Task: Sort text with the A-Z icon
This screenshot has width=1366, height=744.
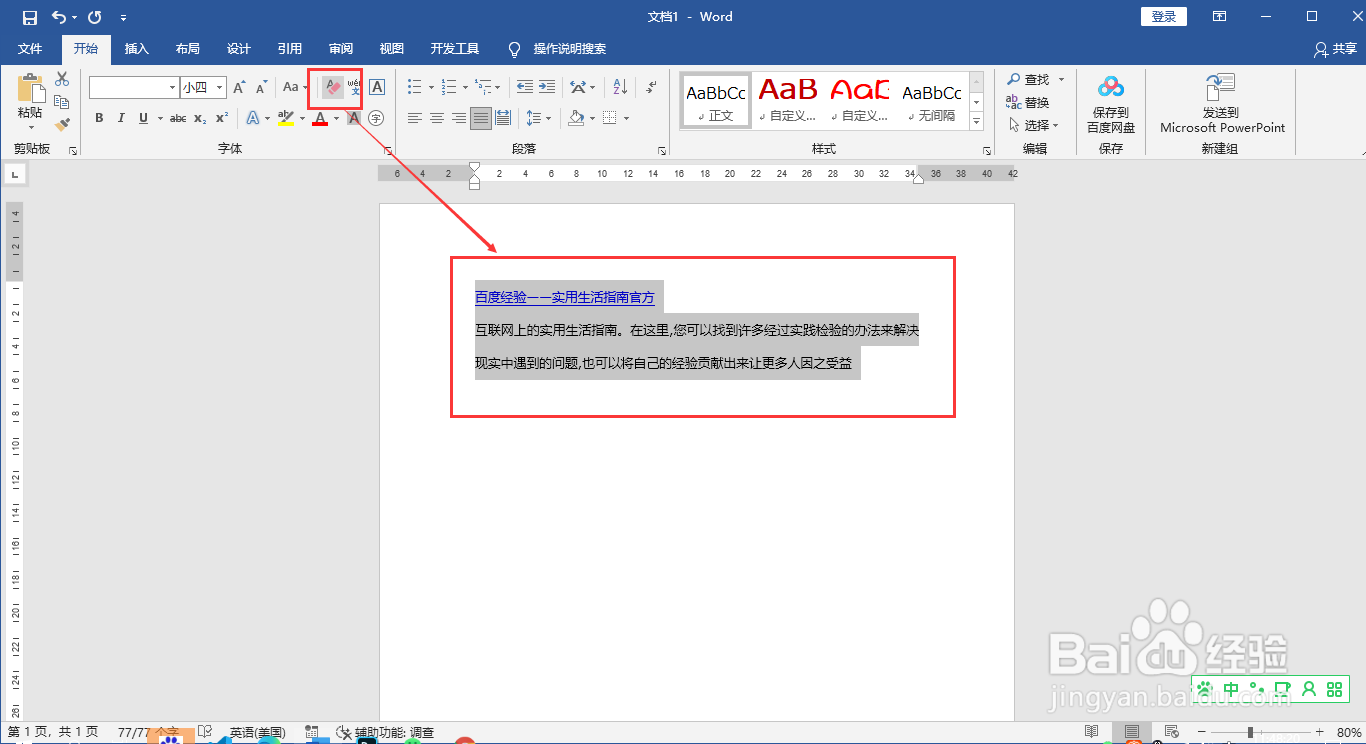Action: click(619, 88)
